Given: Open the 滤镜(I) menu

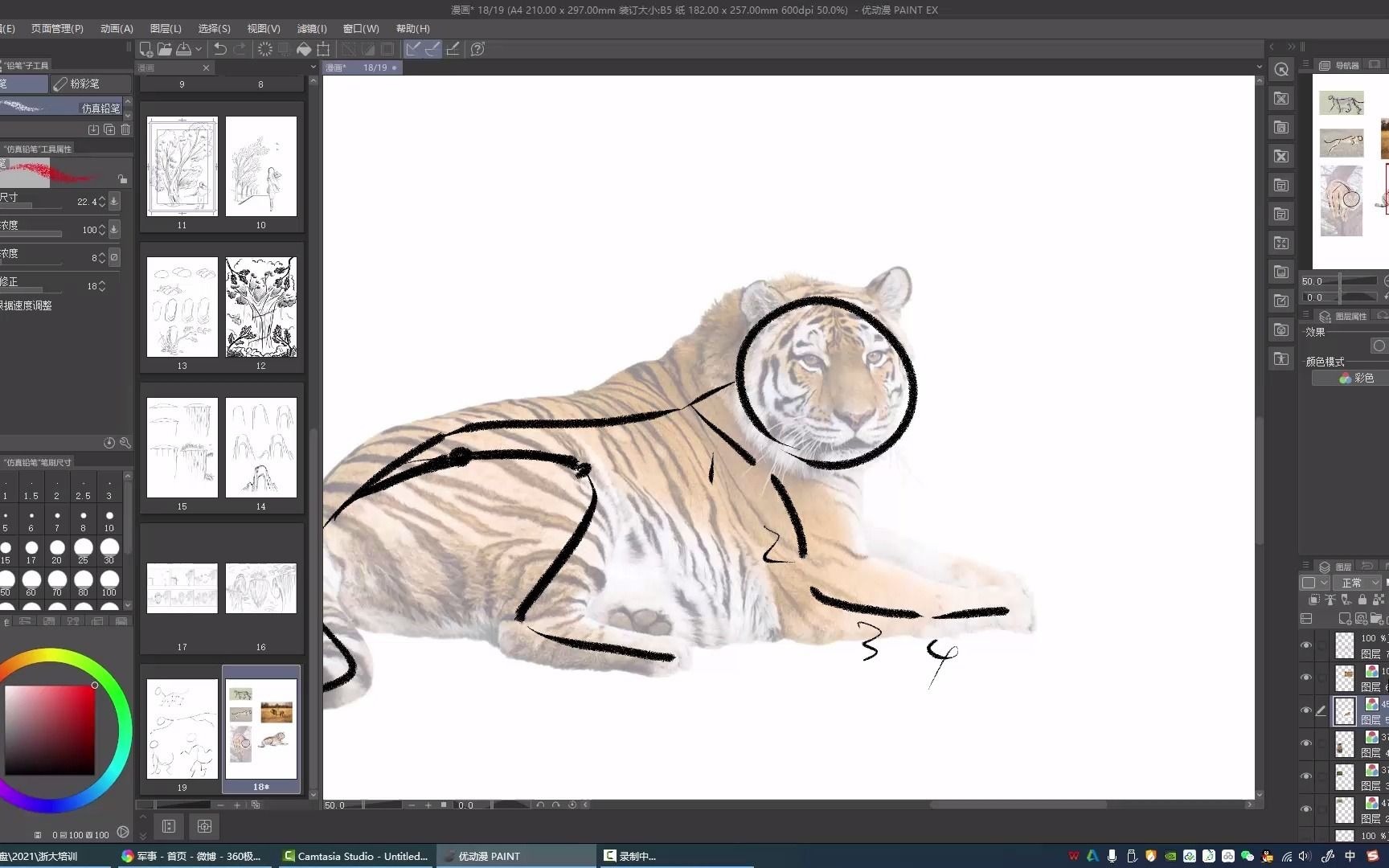Looking at the screenshot, I should tap(312, 28).
